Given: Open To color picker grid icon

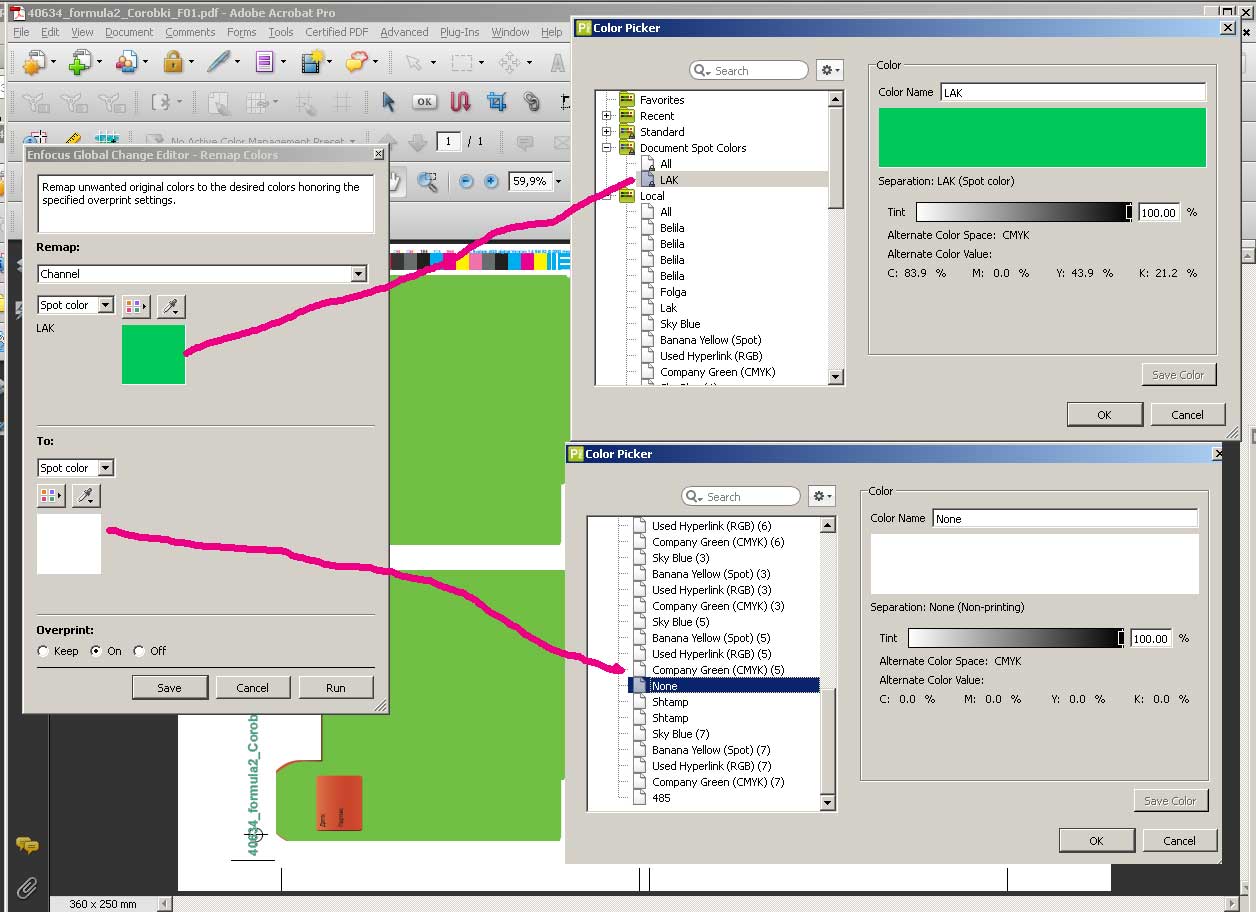Looking at the screenshot, I should point(51,495).
